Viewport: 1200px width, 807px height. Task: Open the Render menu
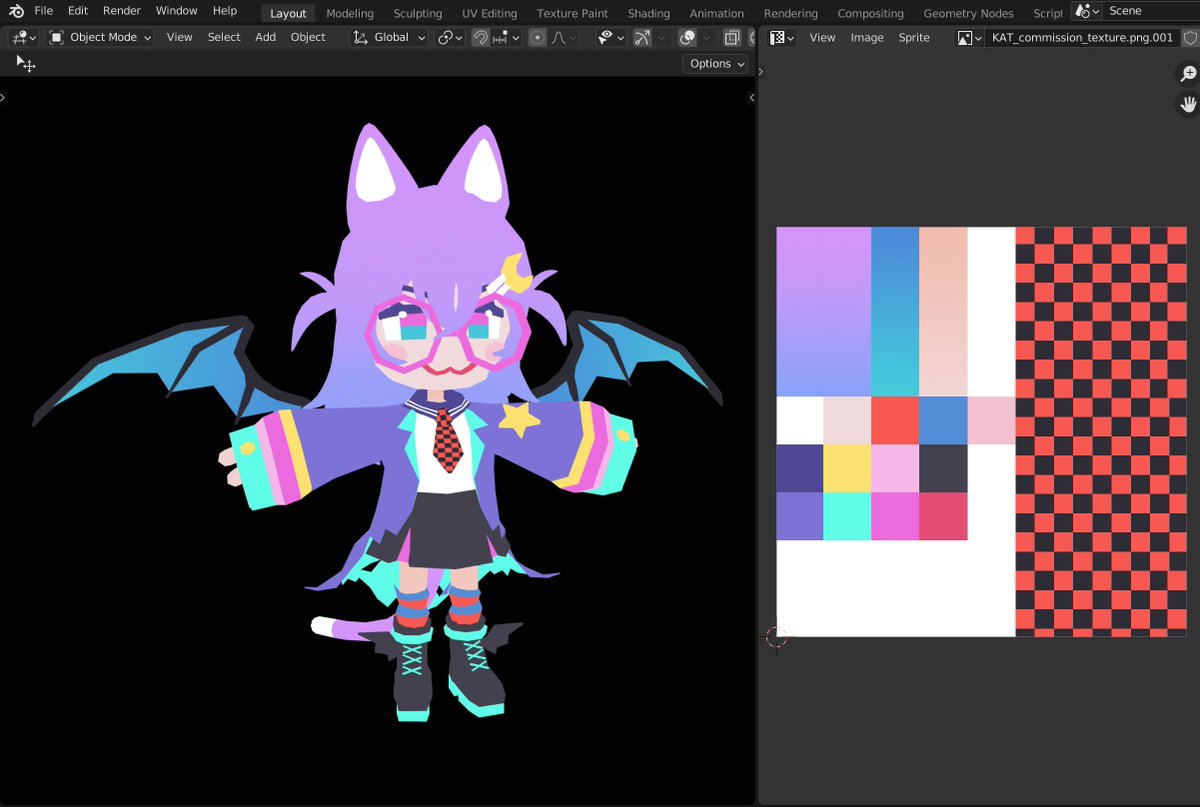122,11
